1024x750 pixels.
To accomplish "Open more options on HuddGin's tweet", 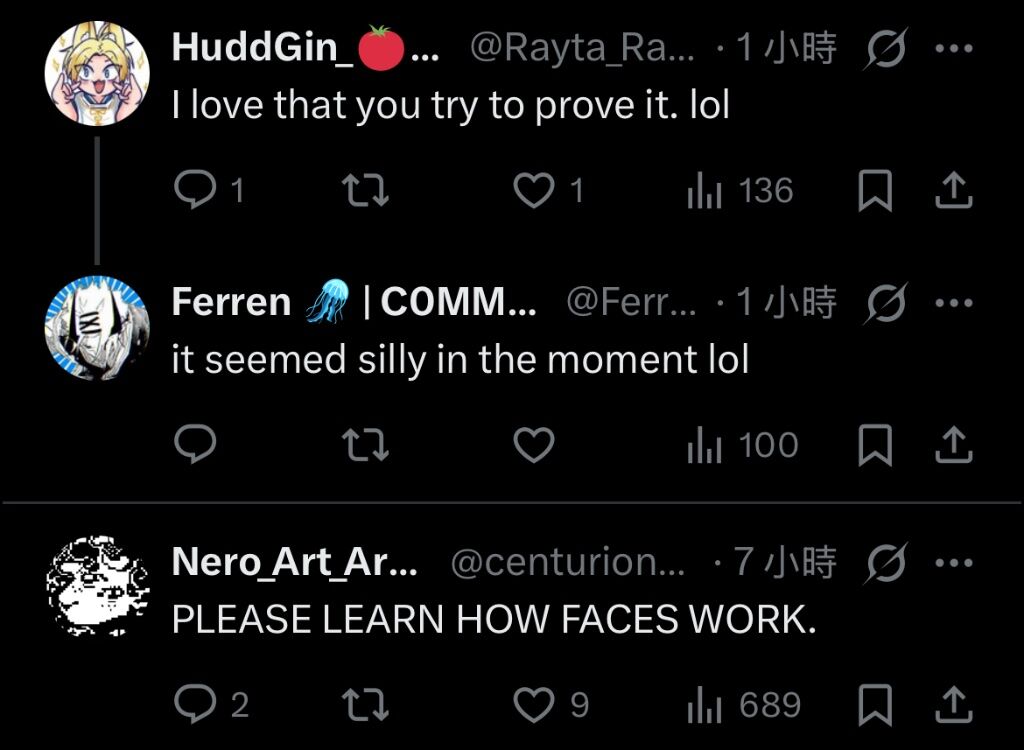I will tap(954, 48).
